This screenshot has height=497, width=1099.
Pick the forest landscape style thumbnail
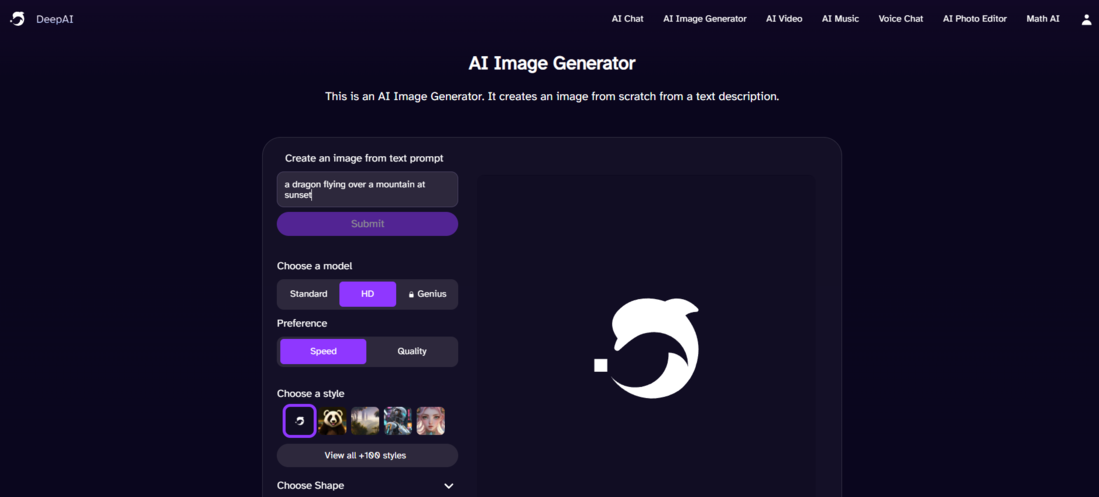click(x=365, y=421)
